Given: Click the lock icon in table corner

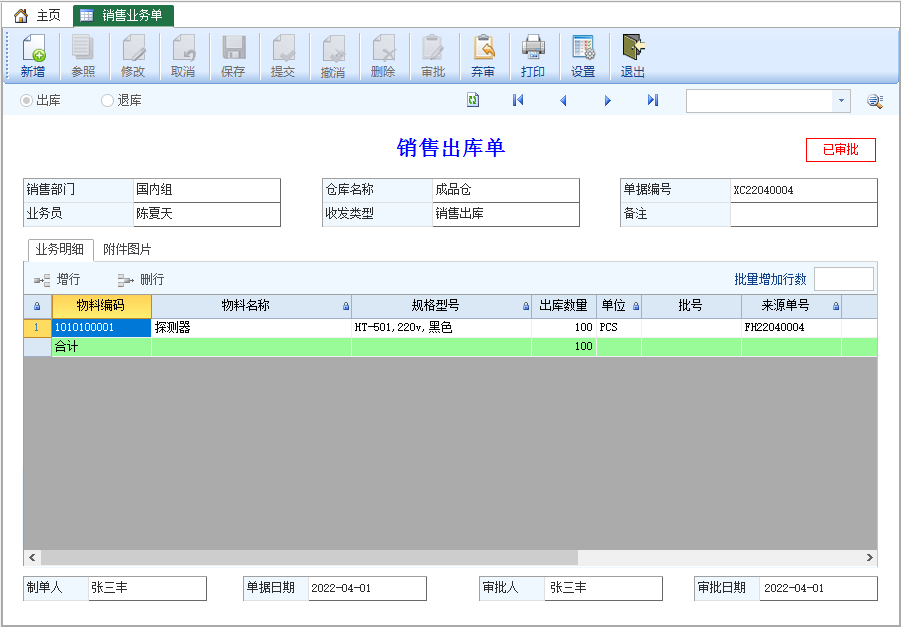Looking at the screenshot, I should [37, 306].
